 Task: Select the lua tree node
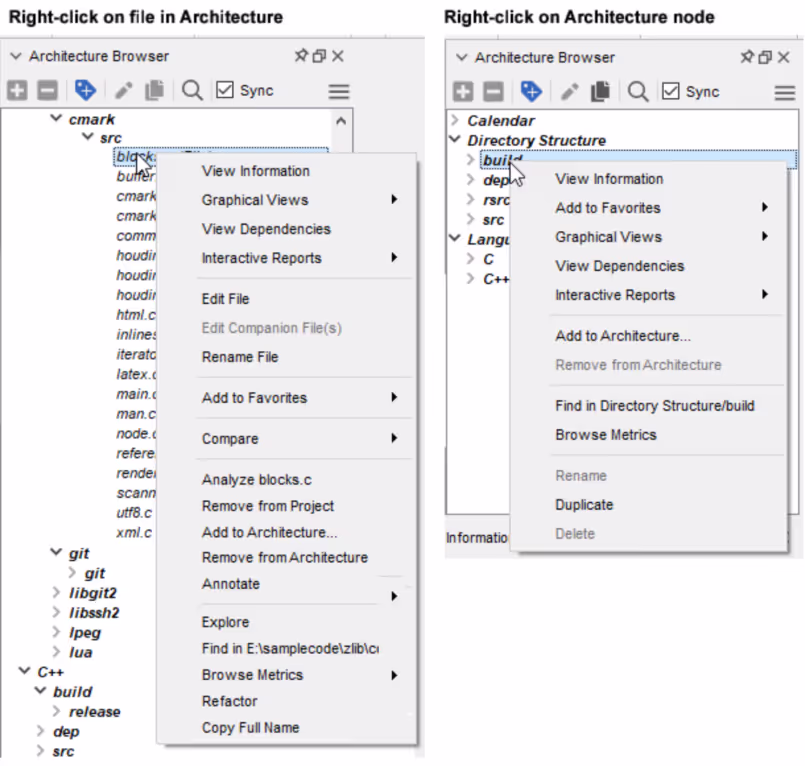(81, 652)
